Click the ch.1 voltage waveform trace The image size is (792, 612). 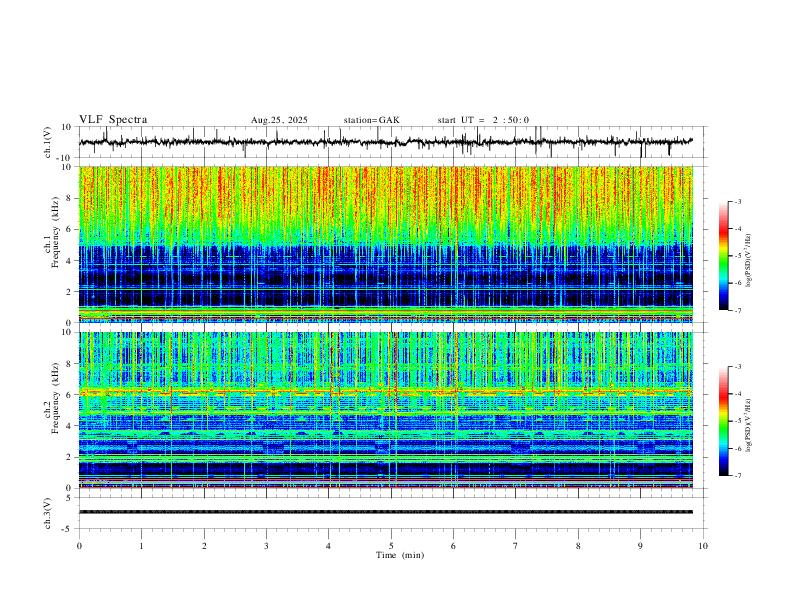click(x=386, y=142)
